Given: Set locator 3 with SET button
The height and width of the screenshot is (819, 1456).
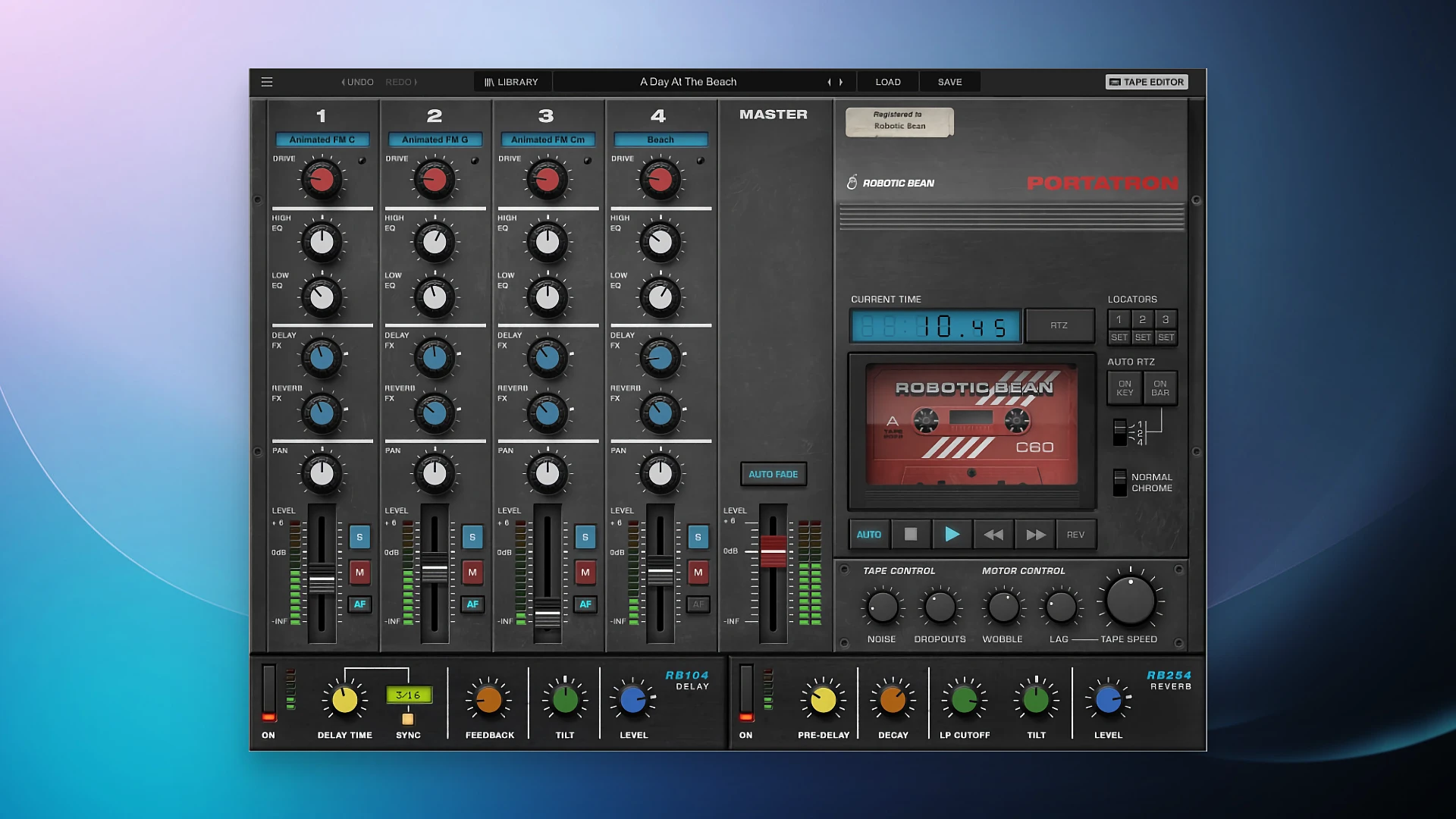Looking at the screenshot, I should (x=1166, y=337).
